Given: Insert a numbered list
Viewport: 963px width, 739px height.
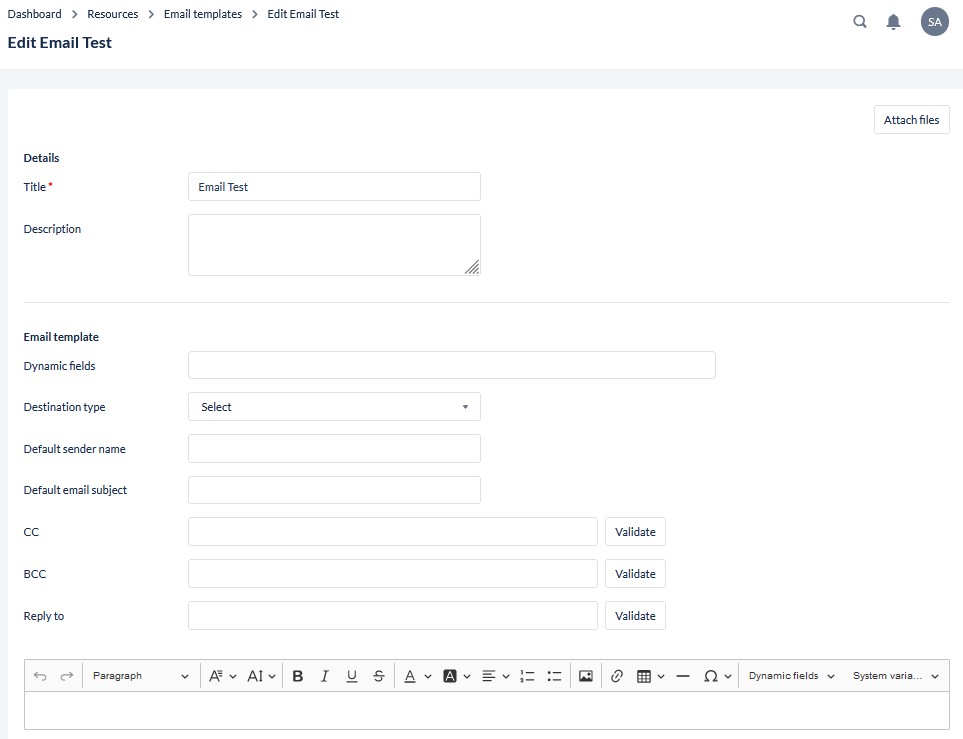Looking at the screenshot, I should [528, 676].
